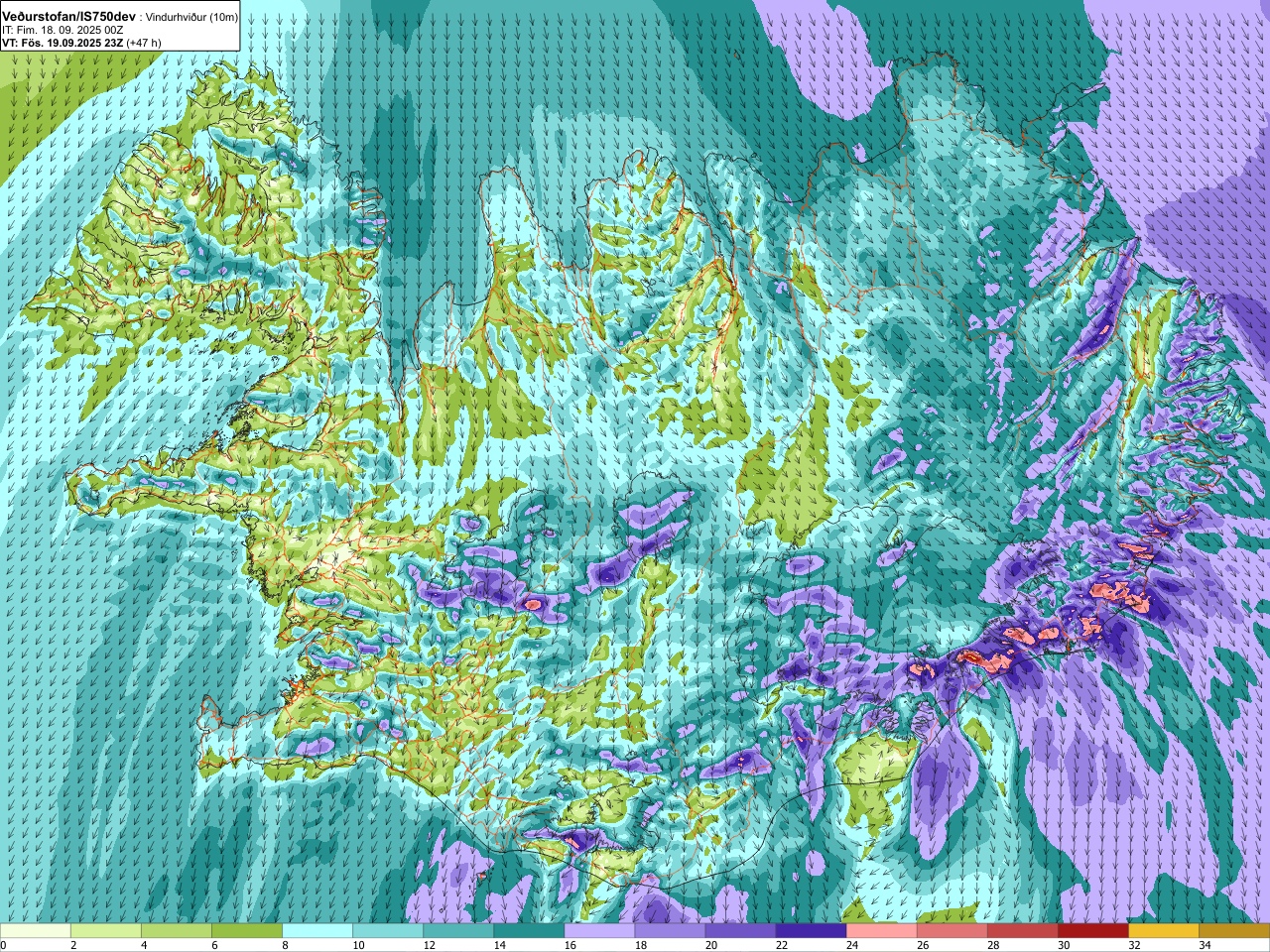Screen dimensions: 1270x952
Task: Click the legend scale number 24
Action: pyautogui.click(x=851, y=945)
